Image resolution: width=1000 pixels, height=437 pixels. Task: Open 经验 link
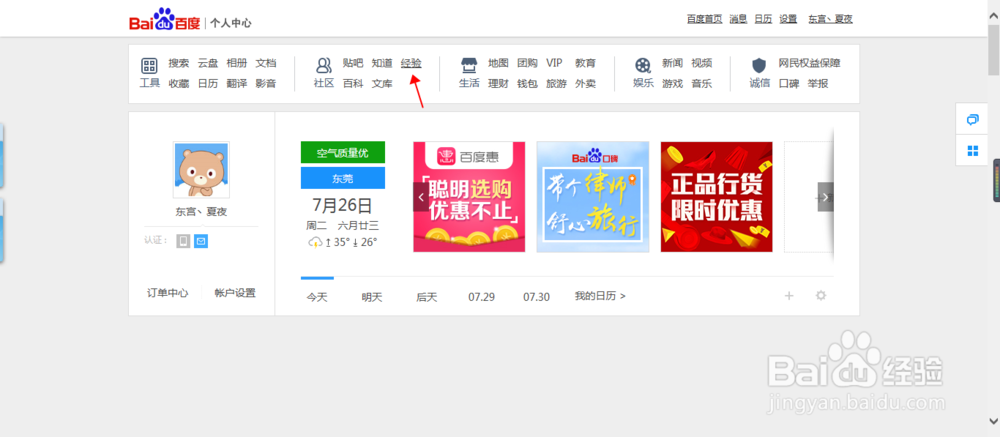pyautogui.click(x=411, y=63)
